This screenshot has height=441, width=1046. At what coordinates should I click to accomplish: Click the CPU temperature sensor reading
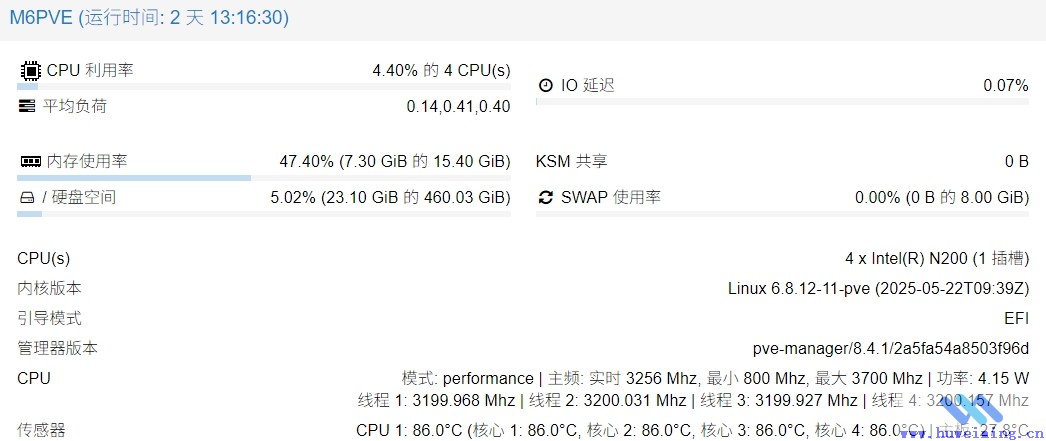tap(692, 430)
